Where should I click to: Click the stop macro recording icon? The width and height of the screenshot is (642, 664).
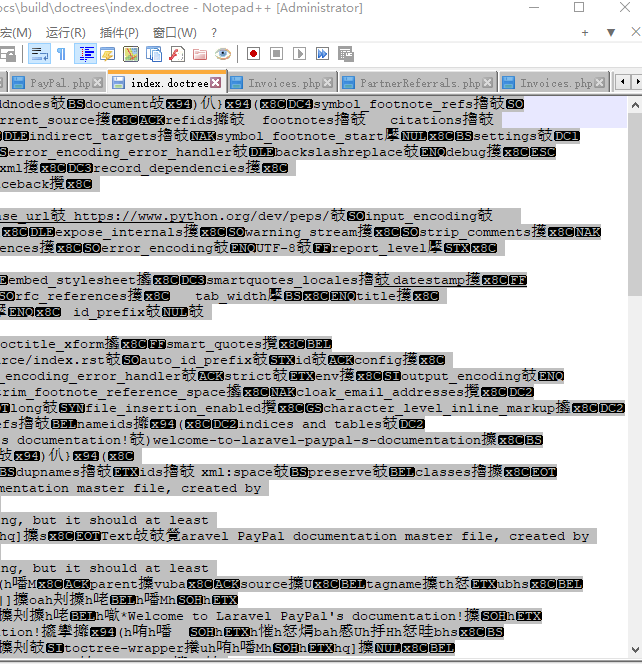tap(276, 54)
